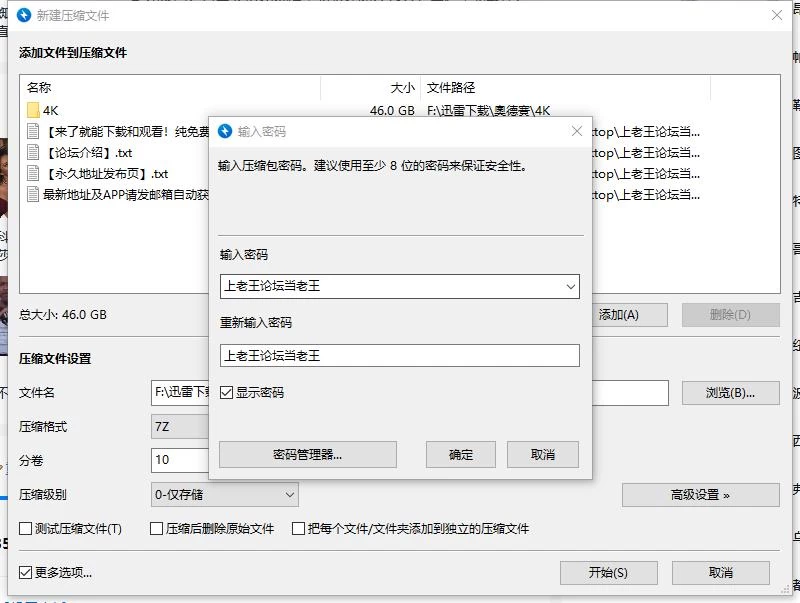This screenshot has width=800, height=603.
Task: Click the 最新地址及APP text file icon
Action: click(33, 194)
